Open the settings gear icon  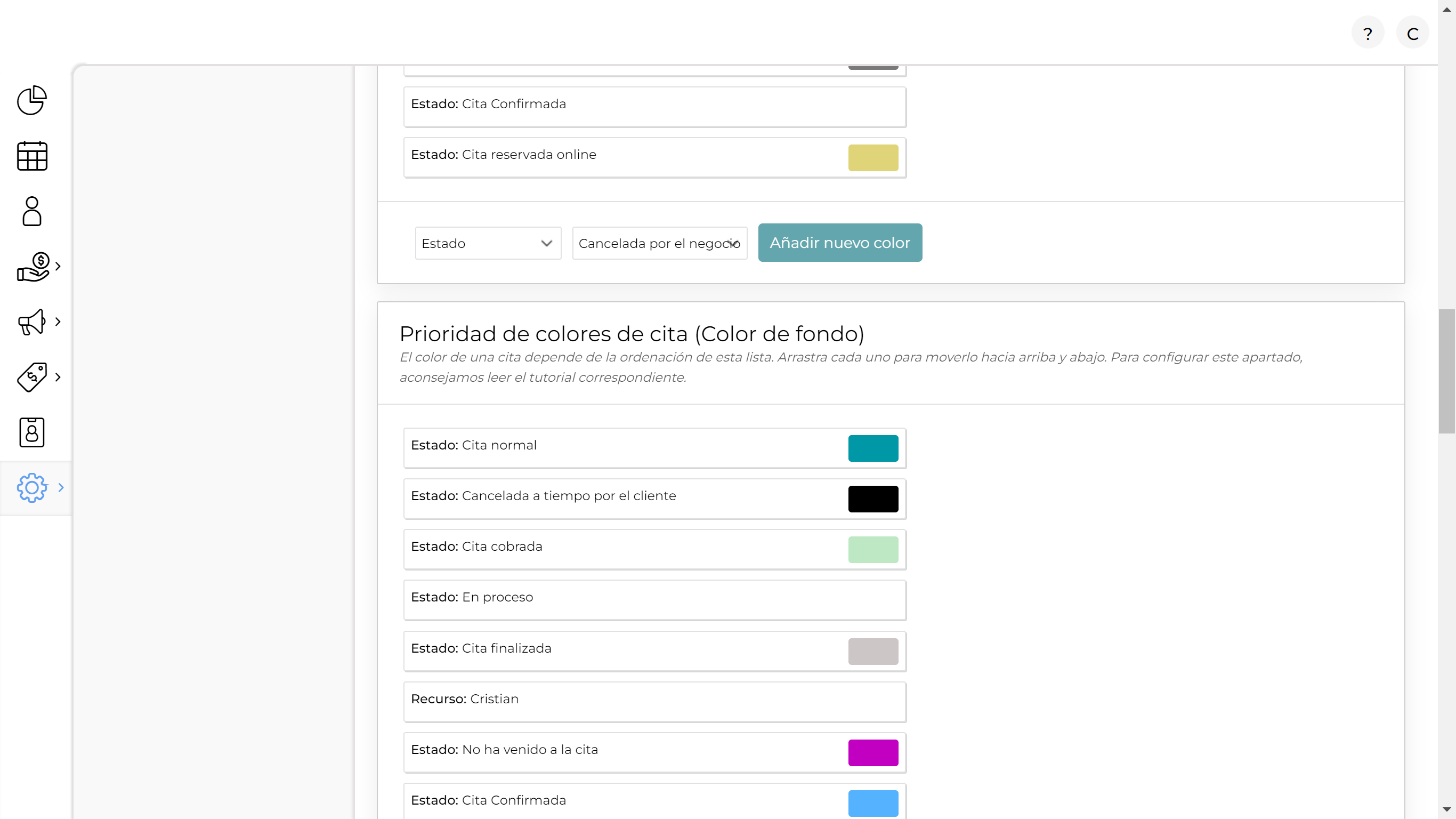pos(31,487)
